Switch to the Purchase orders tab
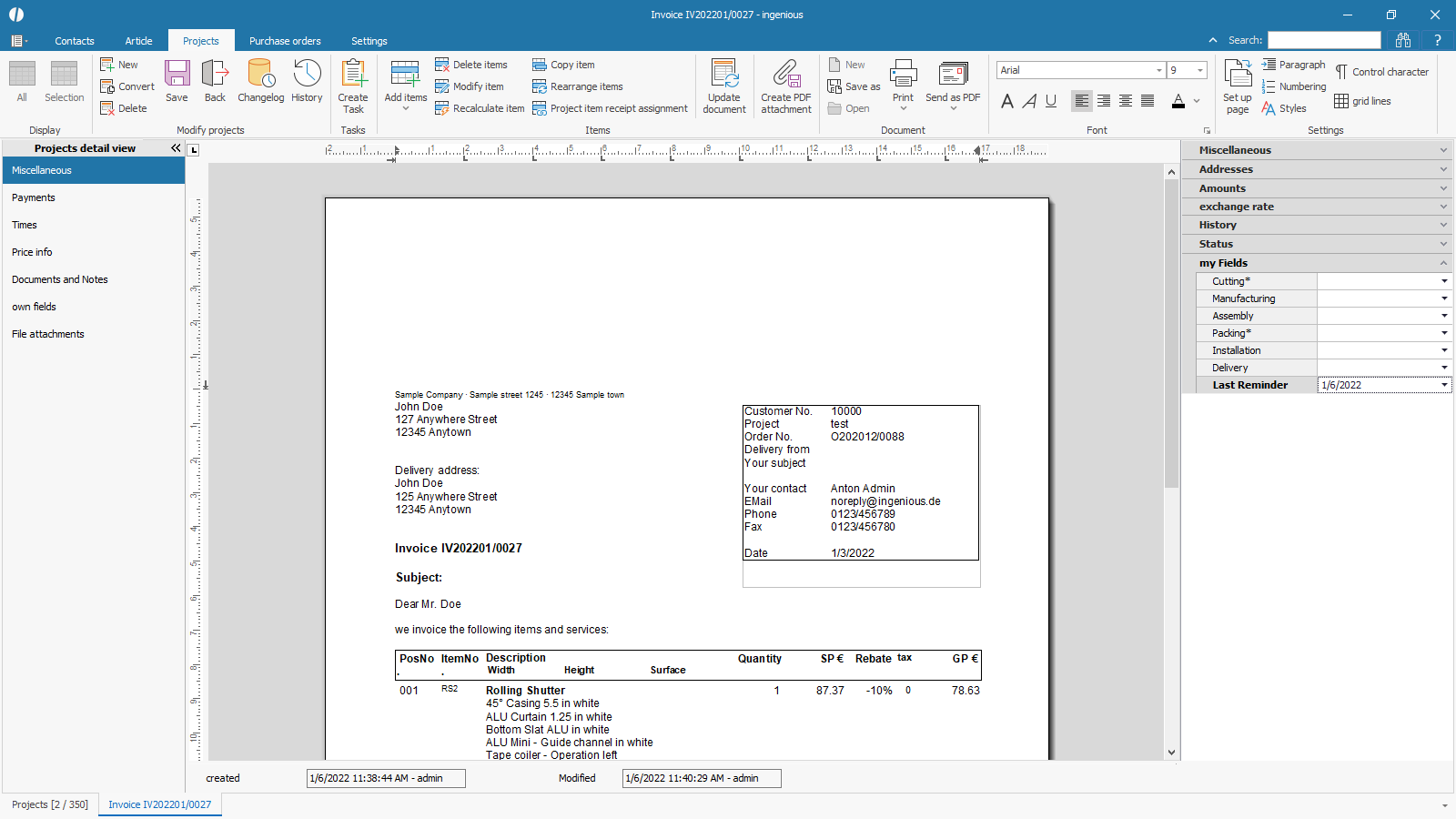1456x819 pixels. pos(285,41)
